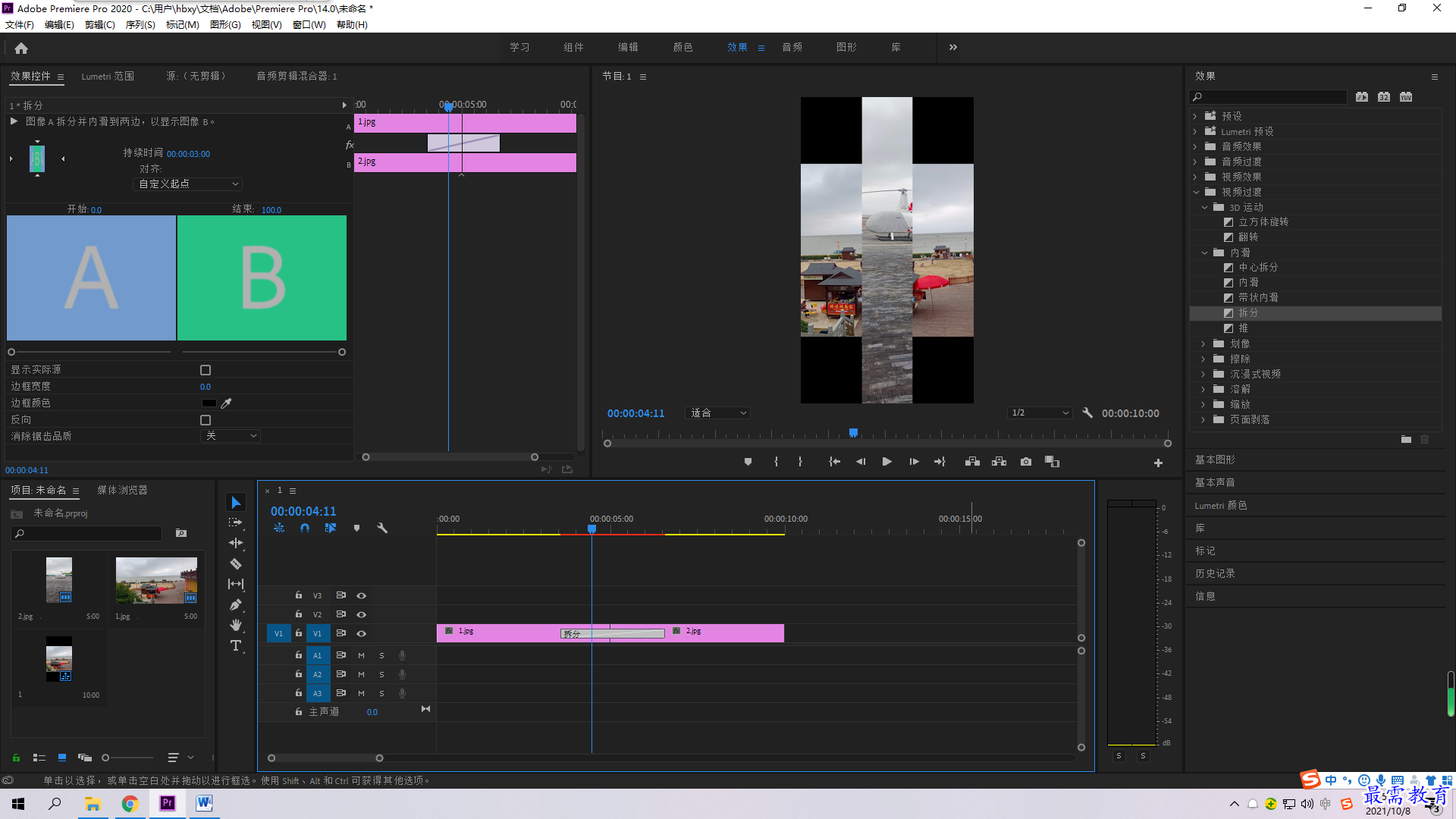Open the 1/2 playback resolution dropdown
The width and height of the screenshot is (1456, 819).
coord(1040,413)
